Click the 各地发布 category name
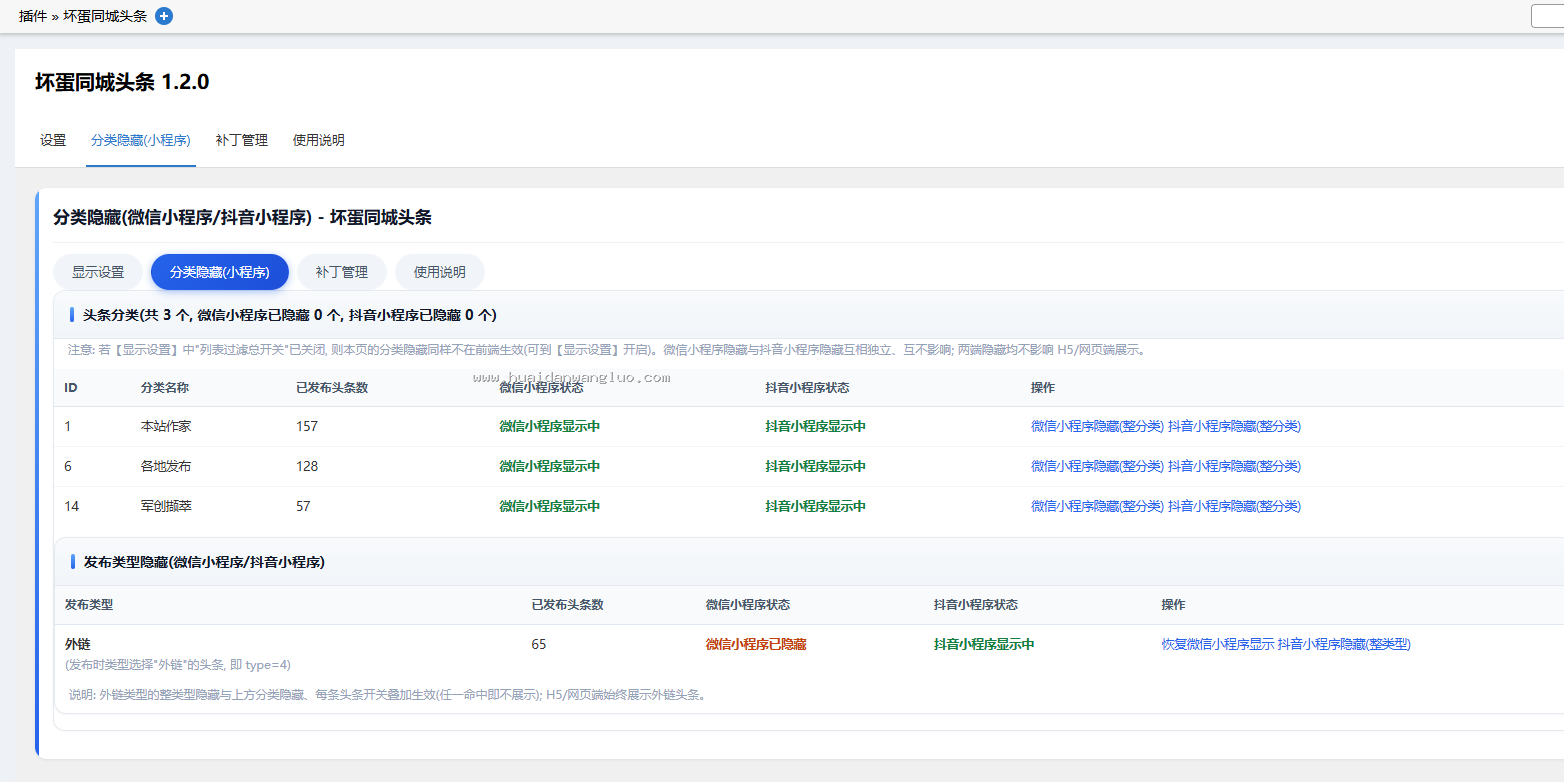This screenshot has height=782, width=1564. tap(166, 466)
